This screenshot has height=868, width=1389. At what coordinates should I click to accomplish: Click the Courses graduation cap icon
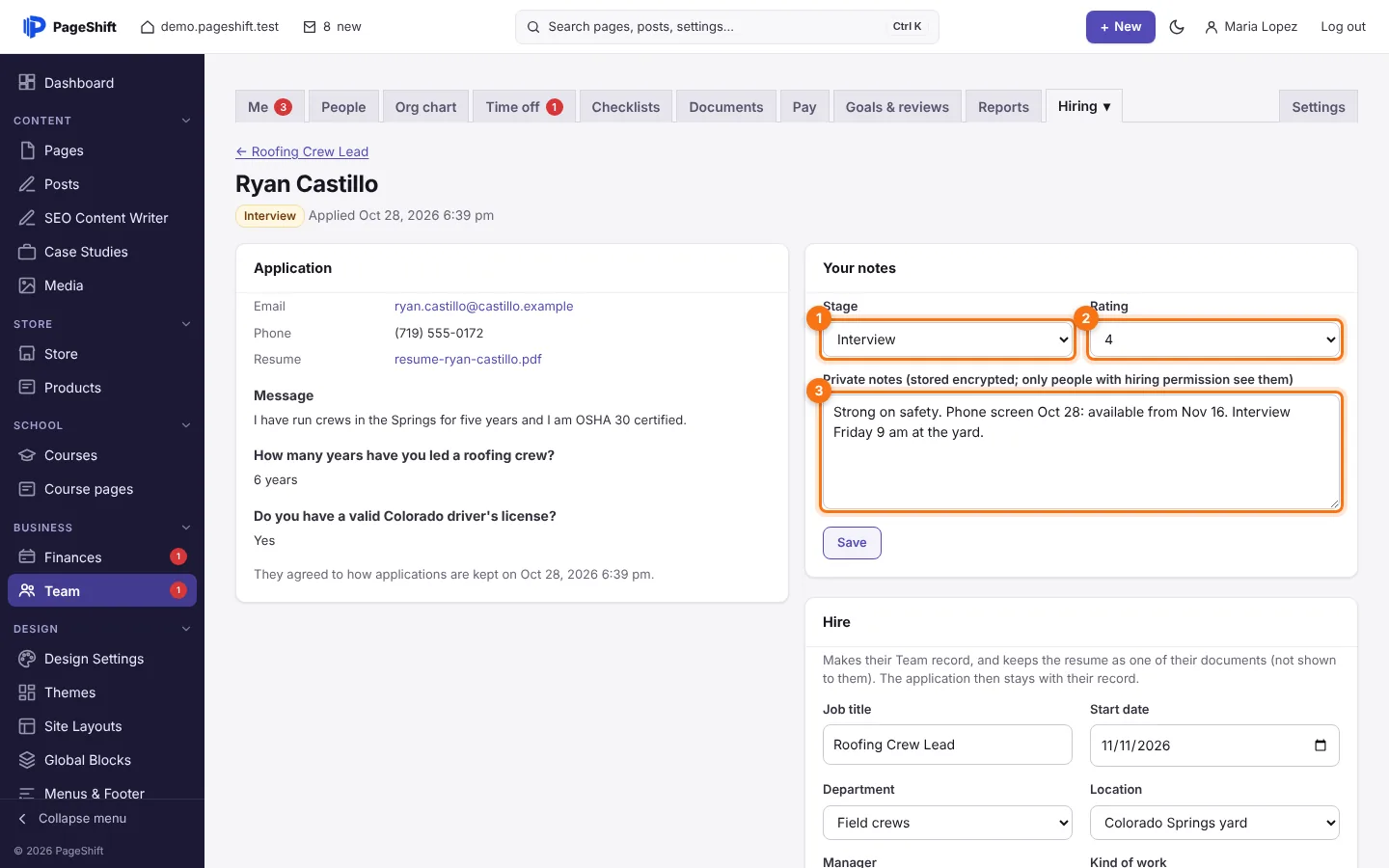tap(27, 455)
